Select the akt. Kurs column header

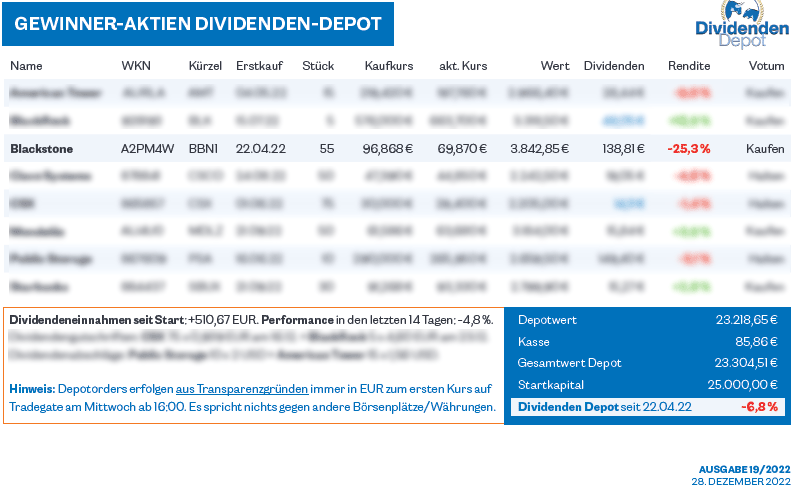coord(463,66)
